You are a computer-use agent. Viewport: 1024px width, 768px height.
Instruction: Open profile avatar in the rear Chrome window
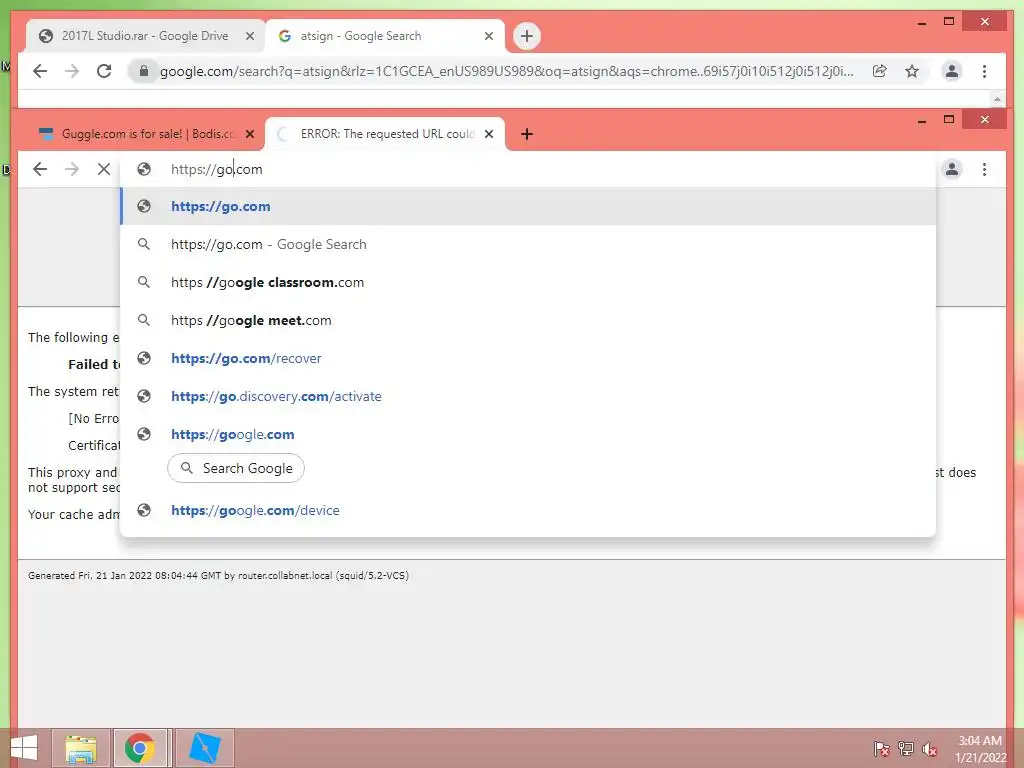(952, 71)
